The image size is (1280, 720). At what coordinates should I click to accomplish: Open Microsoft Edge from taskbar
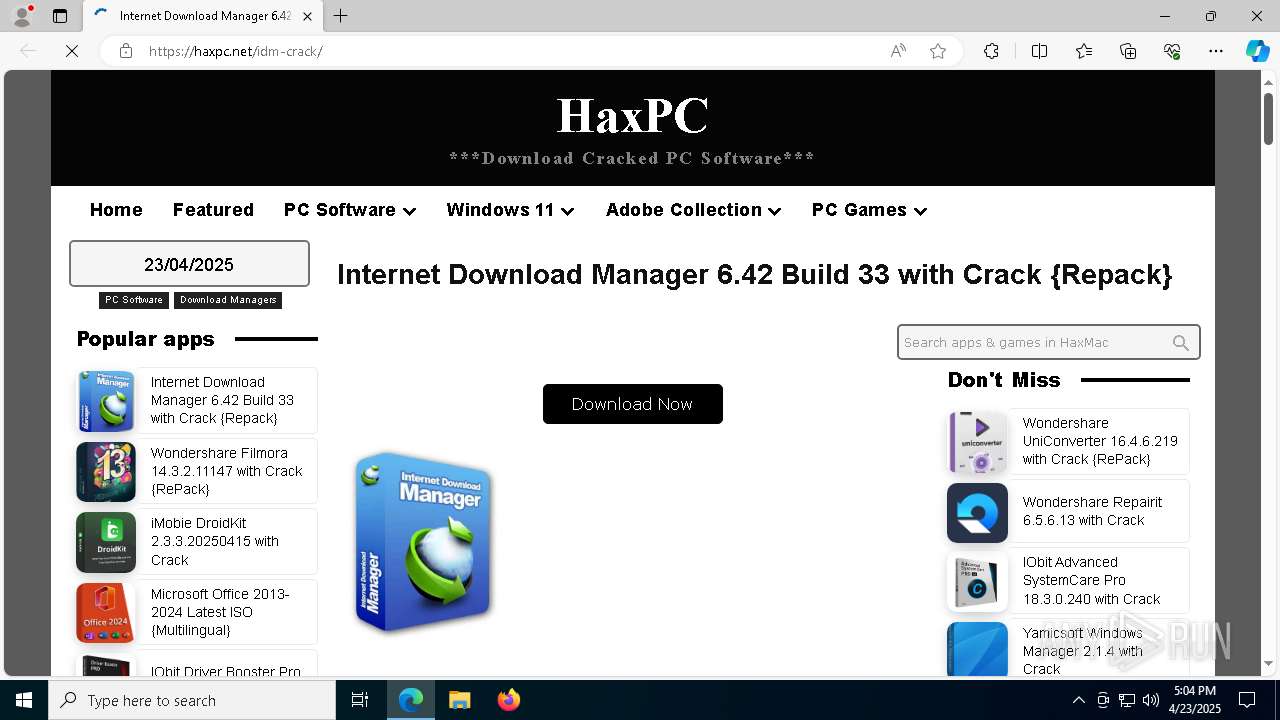411,700
